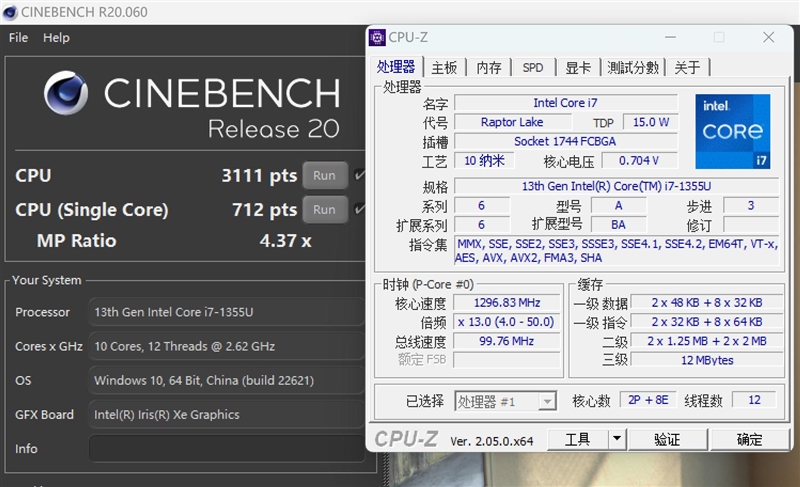Switch to the 主板 tab

pos(444,67)
